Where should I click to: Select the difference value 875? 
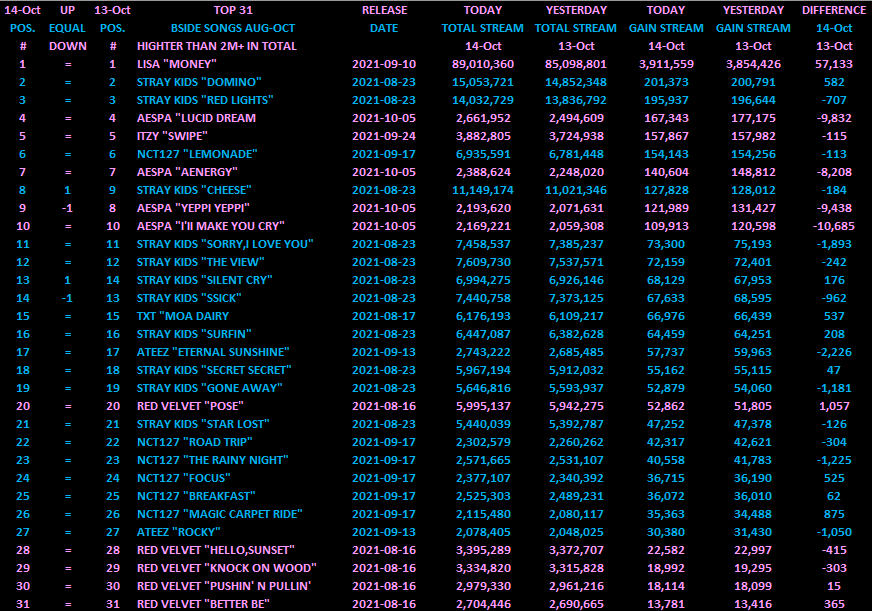(x=834, y=514)
